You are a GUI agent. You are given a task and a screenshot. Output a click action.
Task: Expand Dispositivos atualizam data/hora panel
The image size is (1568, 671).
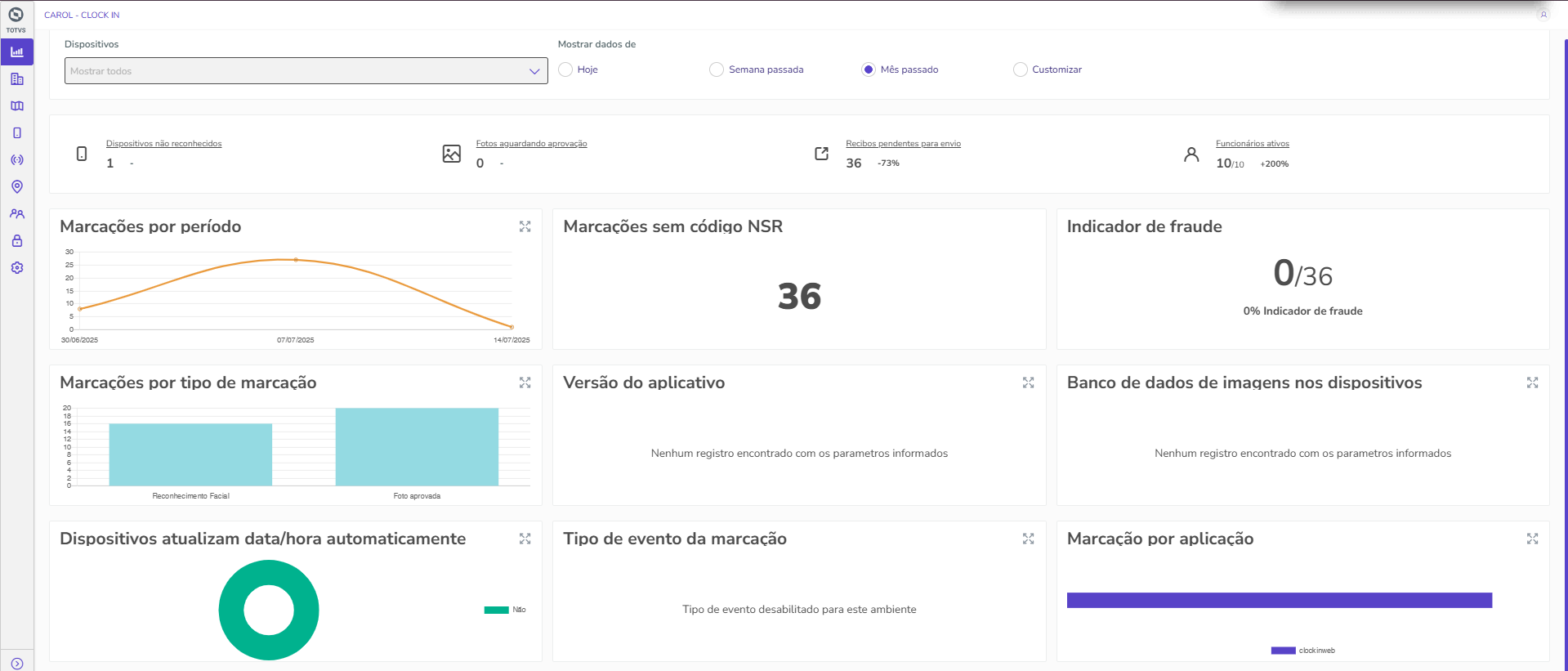pos(525,539)
